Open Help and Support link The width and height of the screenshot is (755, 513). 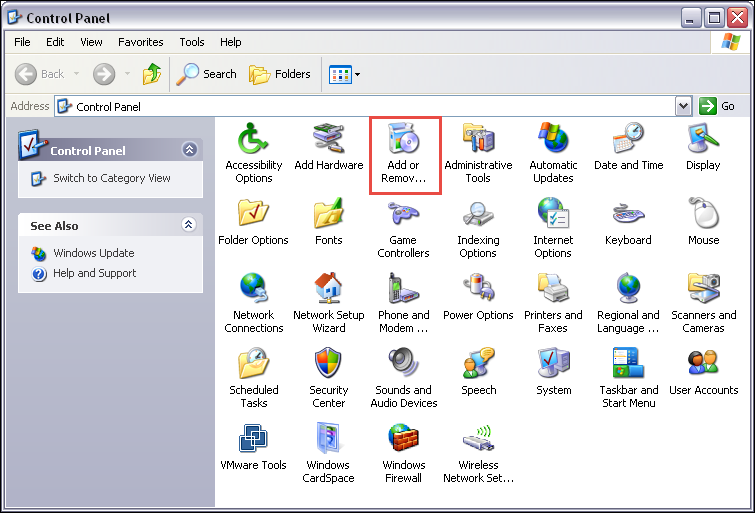(x=84, y=274)
